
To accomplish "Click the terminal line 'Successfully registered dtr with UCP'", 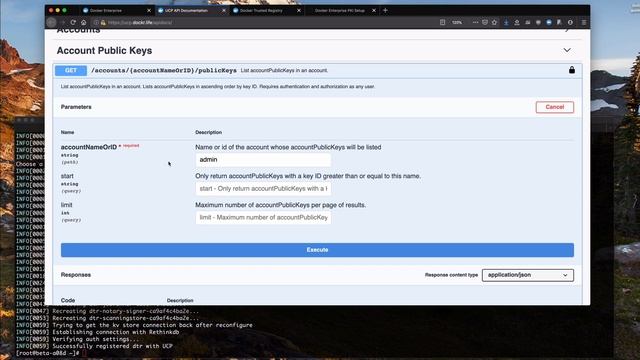I will click(x=113, y=346).
